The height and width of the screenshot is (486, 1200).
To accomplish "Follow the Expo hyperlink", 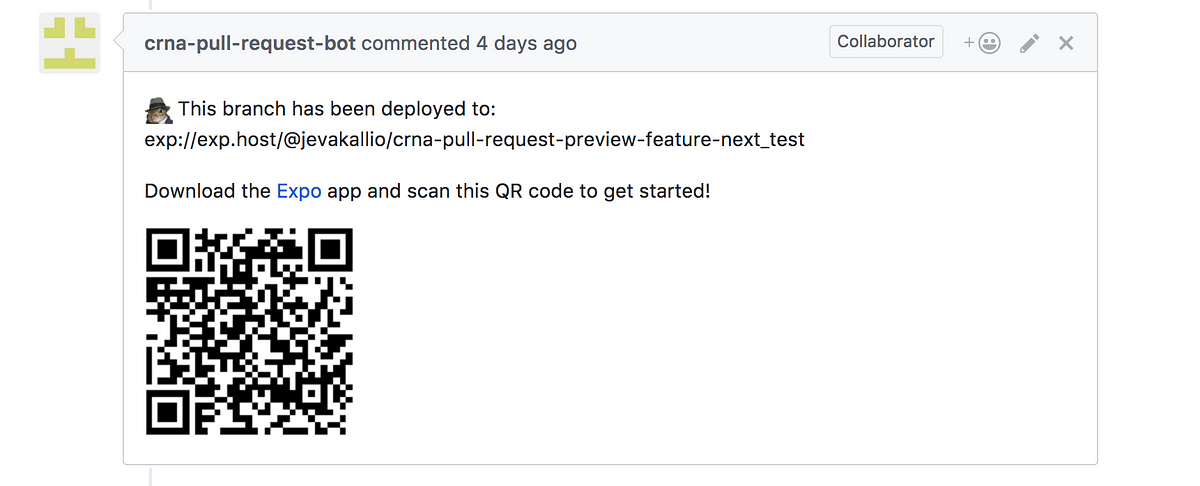I will [299, 190].
